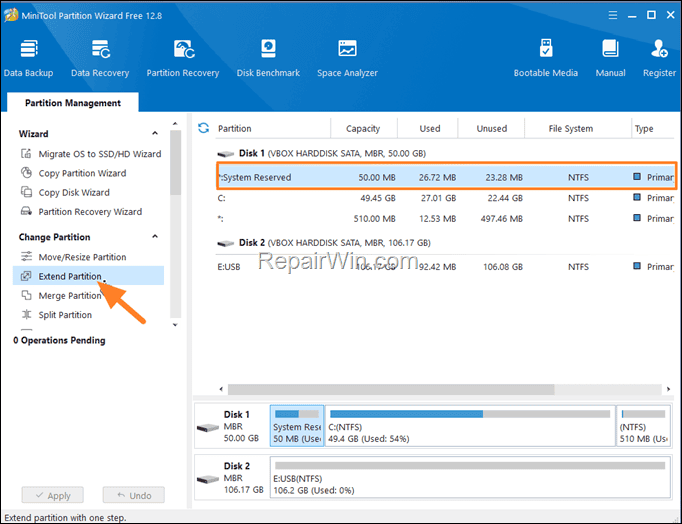This screenshot has width=682, height=524.
Task: Click the Merge Partition icon
Action: coord(26,295)
